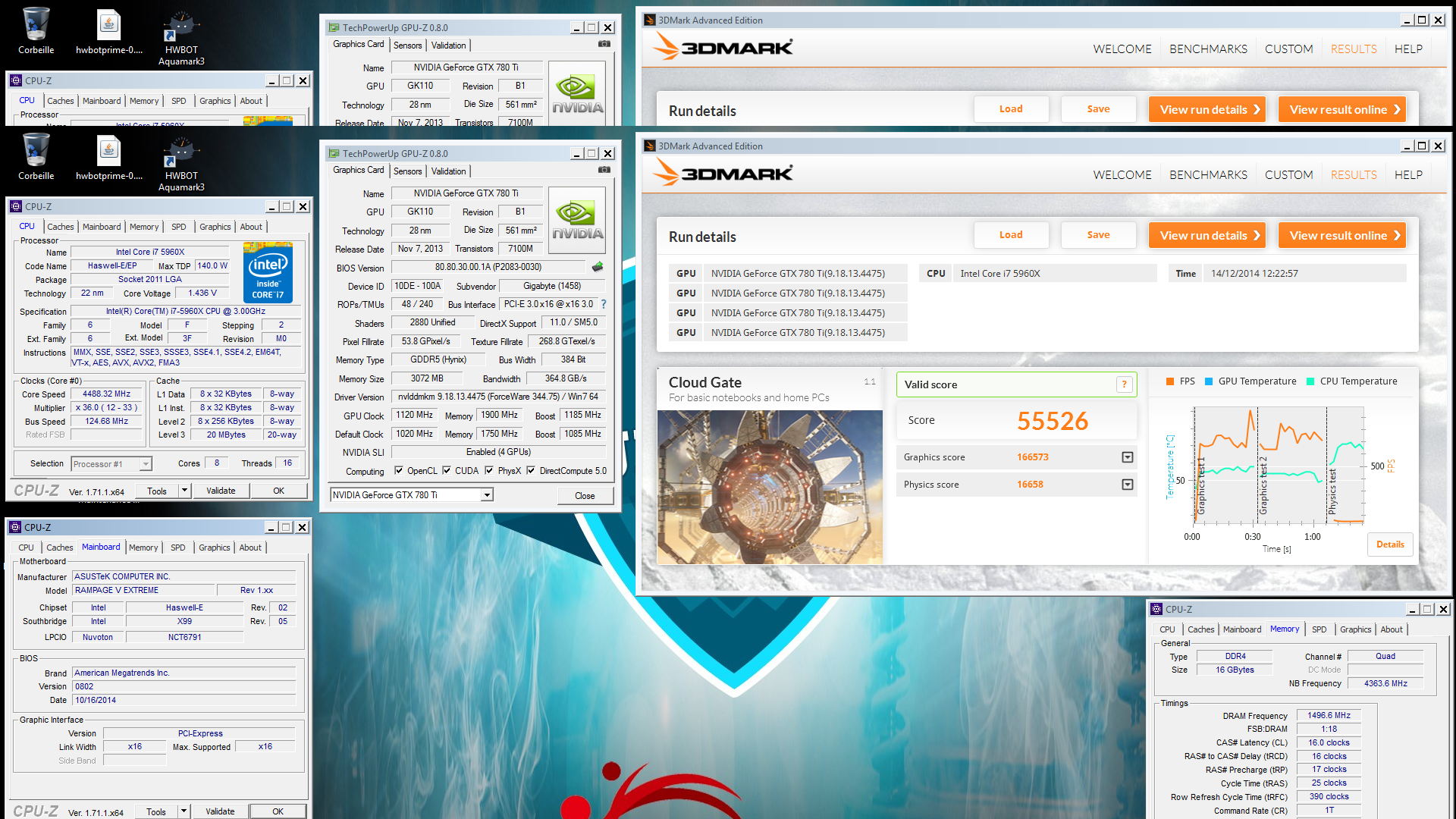The width and height of the screenshot is (1456, 819).
Task: Click title icon of CPU-Z window showing Core Speed
Action: coord(16,206)
